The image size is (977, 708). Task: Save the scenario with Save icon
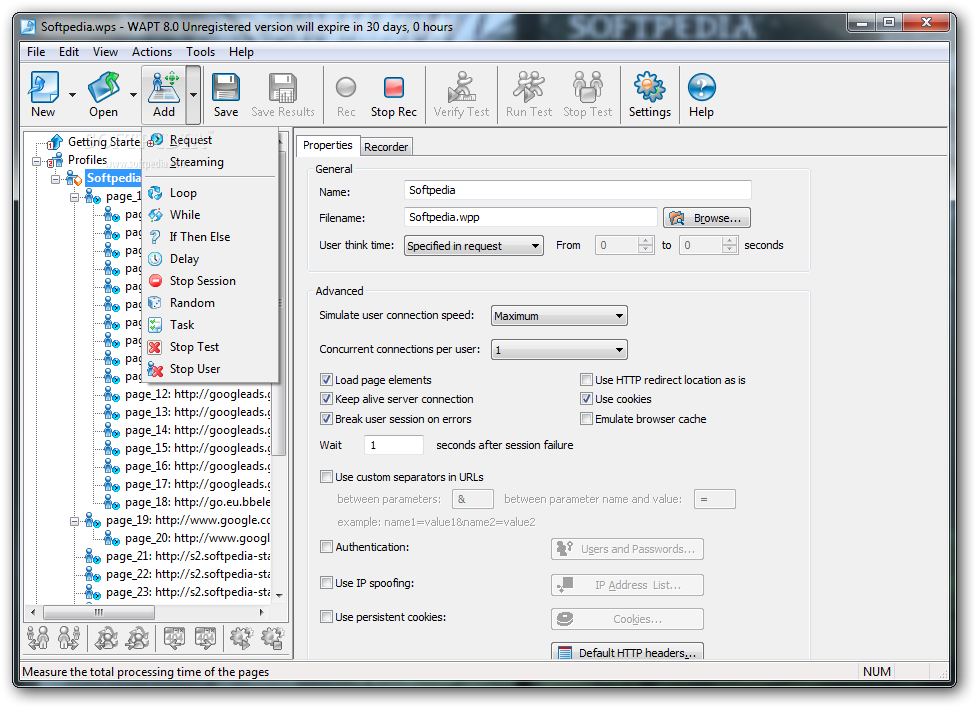click(x=226, y=95)
